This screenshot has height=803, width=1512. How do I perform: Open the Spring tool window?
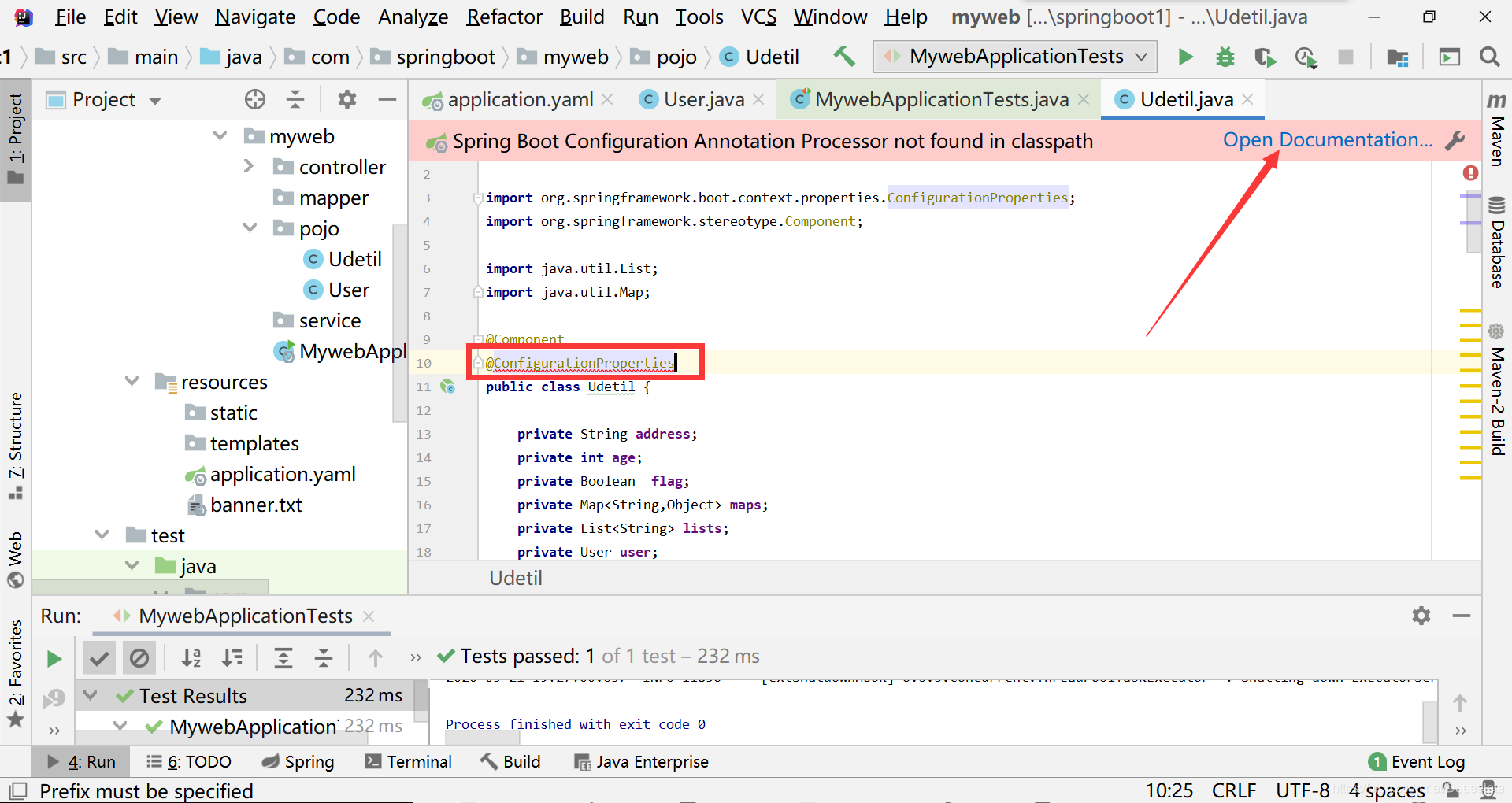point(298,762)
